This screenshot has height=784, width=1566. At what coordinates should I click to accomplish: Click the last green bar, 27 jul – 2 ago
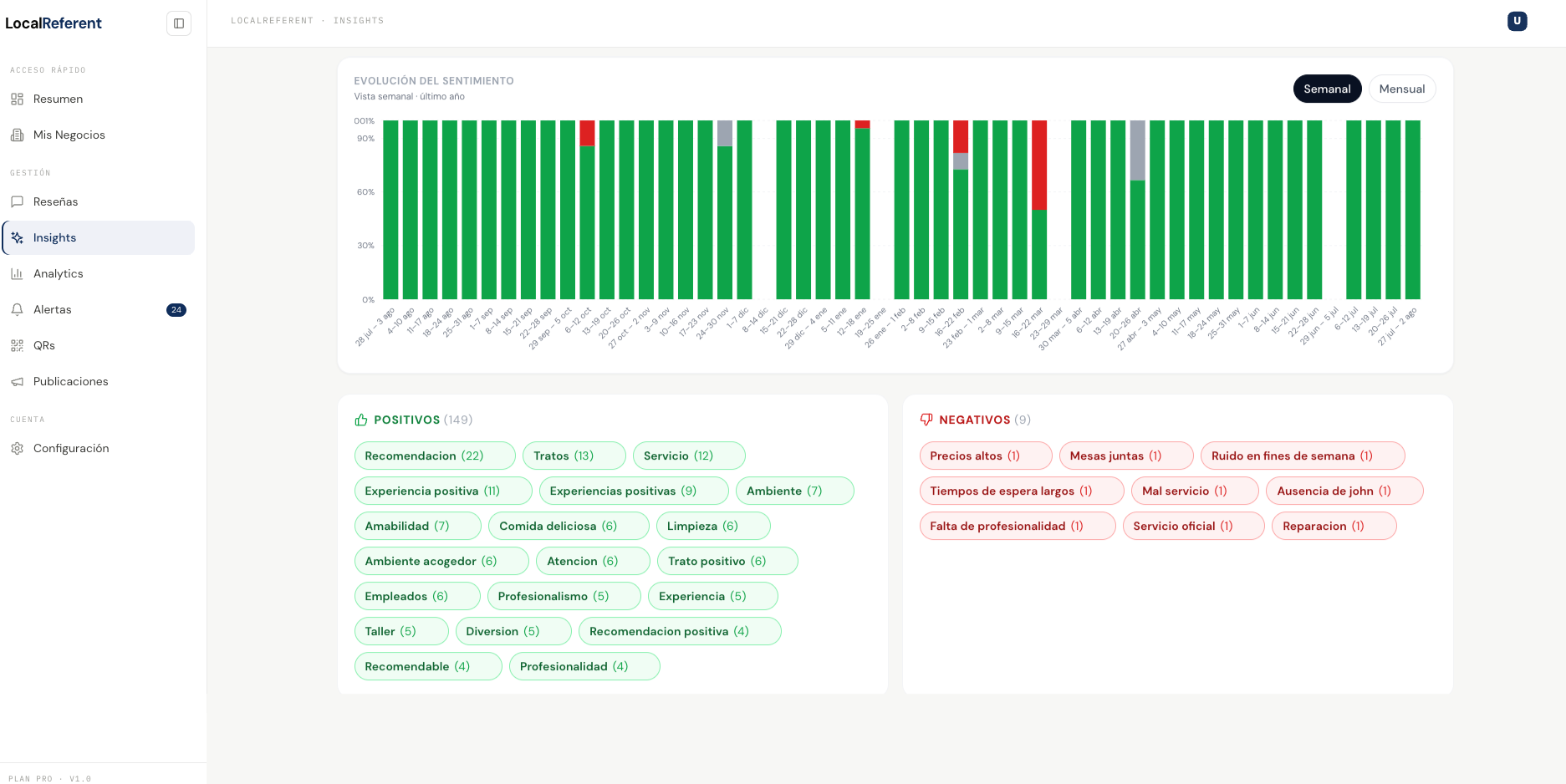(1413, 210)
